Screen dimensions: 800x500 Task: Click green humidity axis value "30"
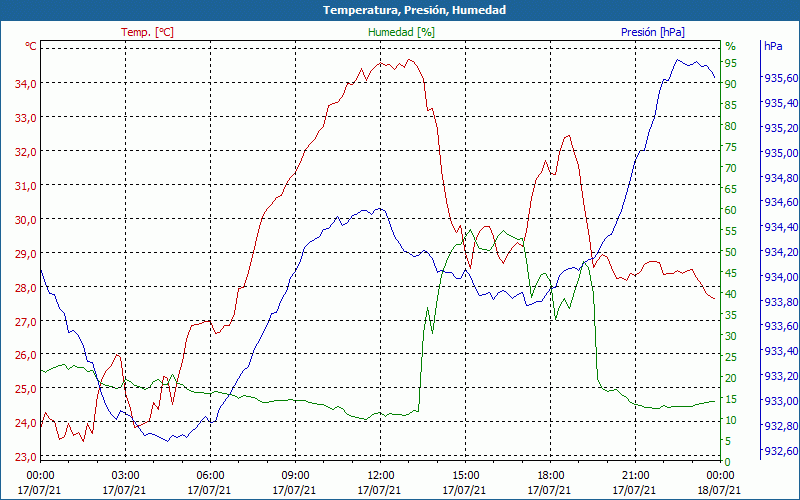pyautogui.click(x=731, y=336)
